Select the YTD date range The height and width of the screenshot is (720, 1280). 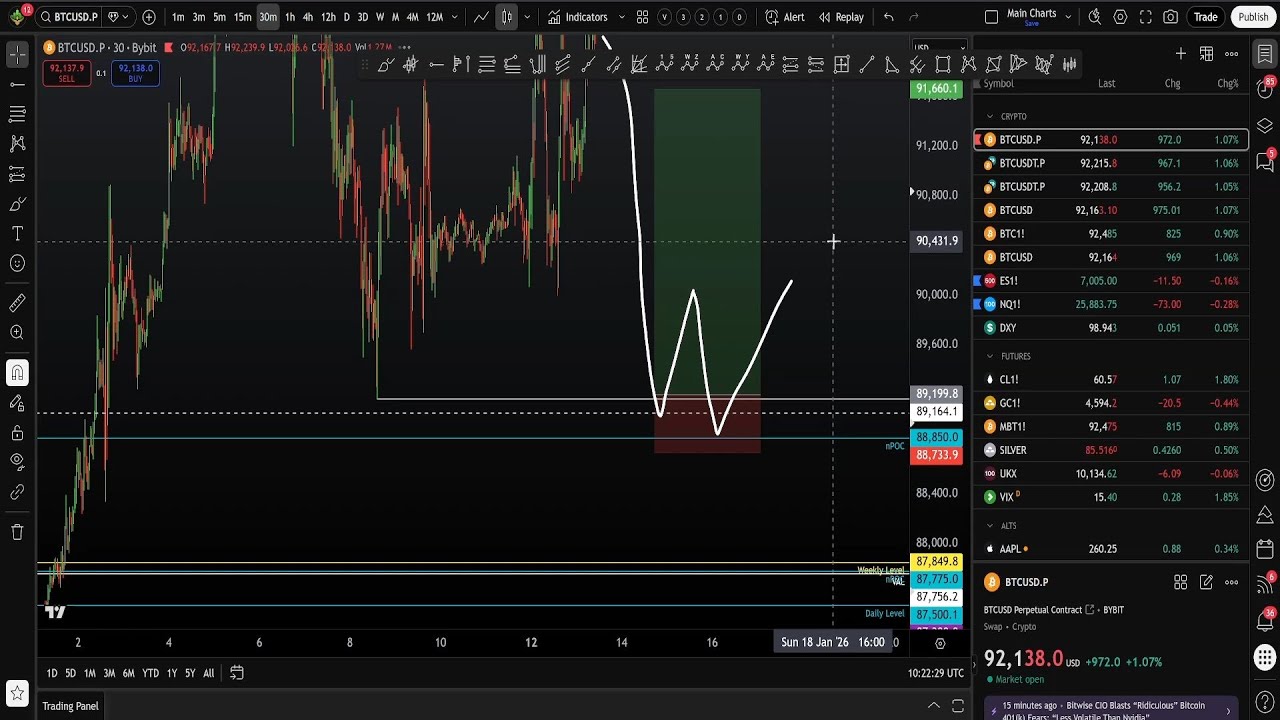tap(150, 674)
